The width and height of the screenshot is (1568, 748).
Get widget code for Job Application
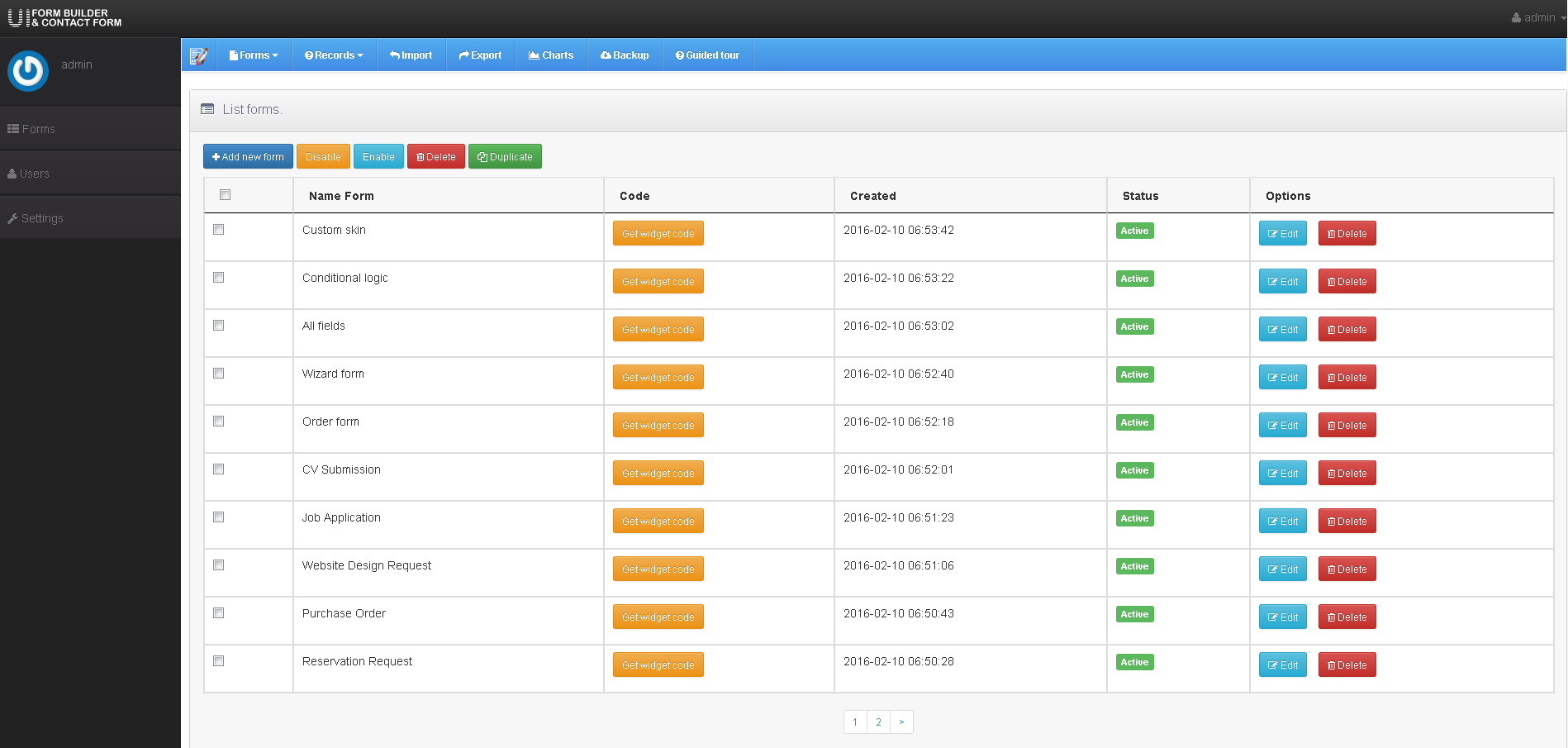coord(658,522)
